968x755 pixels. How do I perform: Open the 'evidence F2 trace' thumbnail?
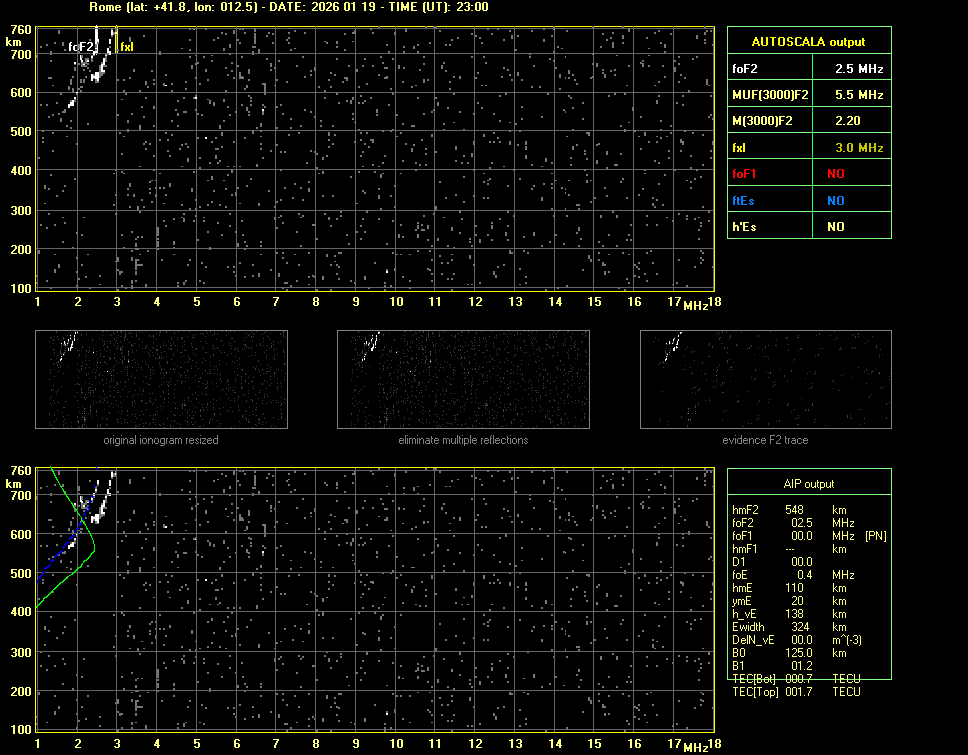point(765,379)
